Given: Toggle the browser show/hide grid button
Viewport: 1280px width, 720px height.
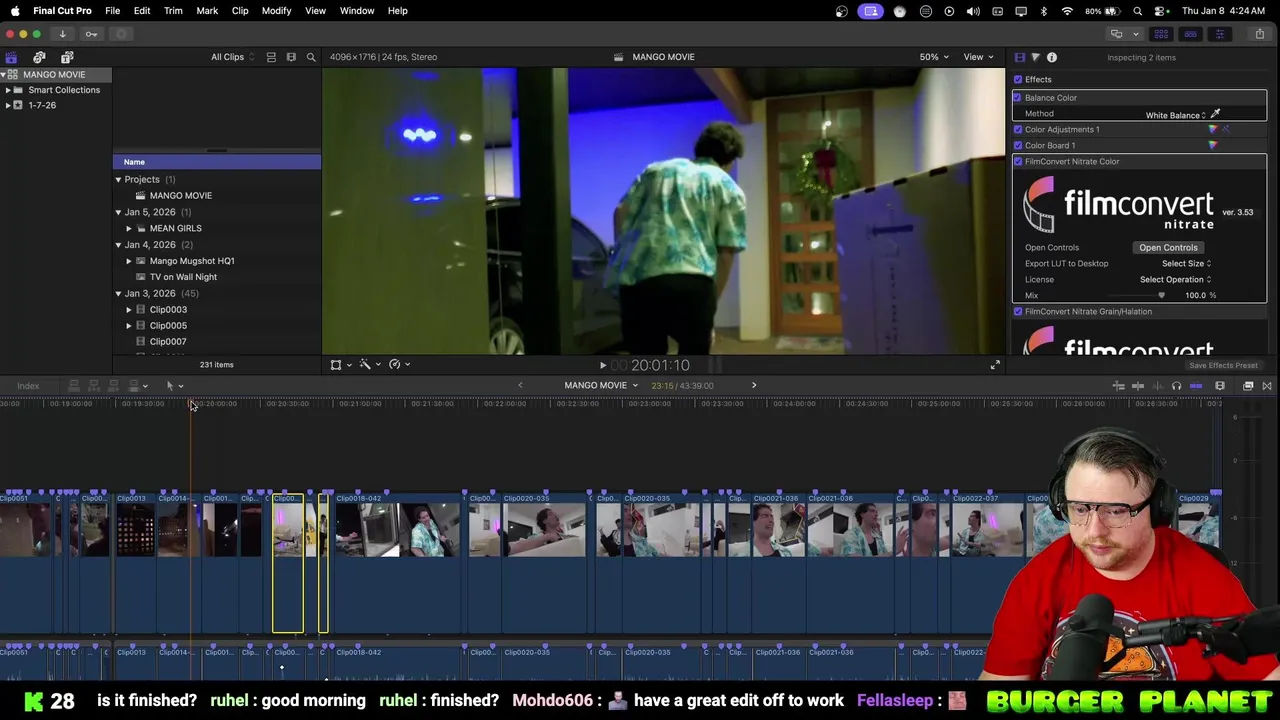Looking at the screenshot, I should tap(1161, 34).
